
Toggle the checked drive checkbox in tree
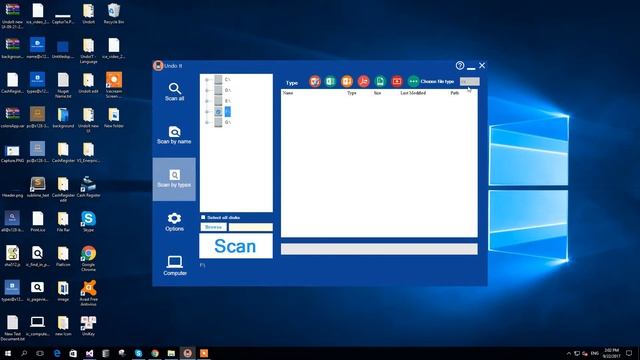(x=218, y=111)
